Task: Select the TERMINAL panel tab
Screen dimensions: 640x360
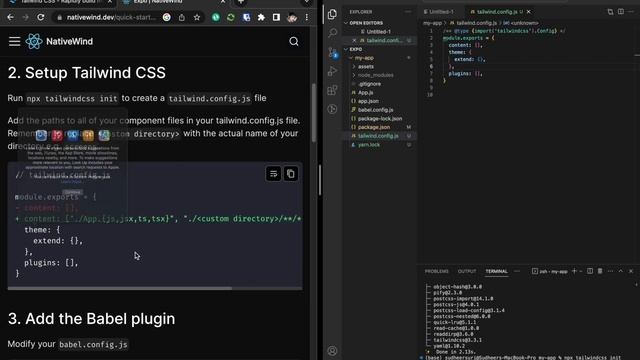Action: click(x=496, y=271)
